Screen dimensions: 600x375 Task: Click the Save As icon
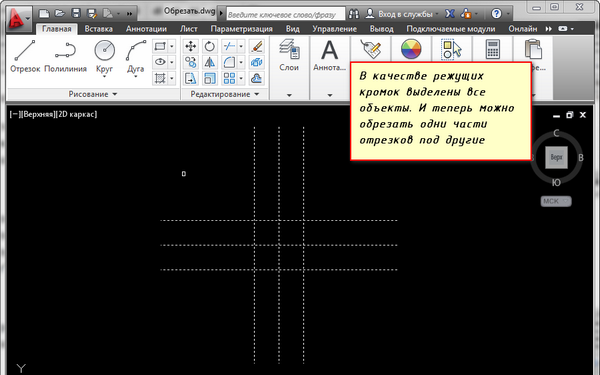(x=92, y=14)
